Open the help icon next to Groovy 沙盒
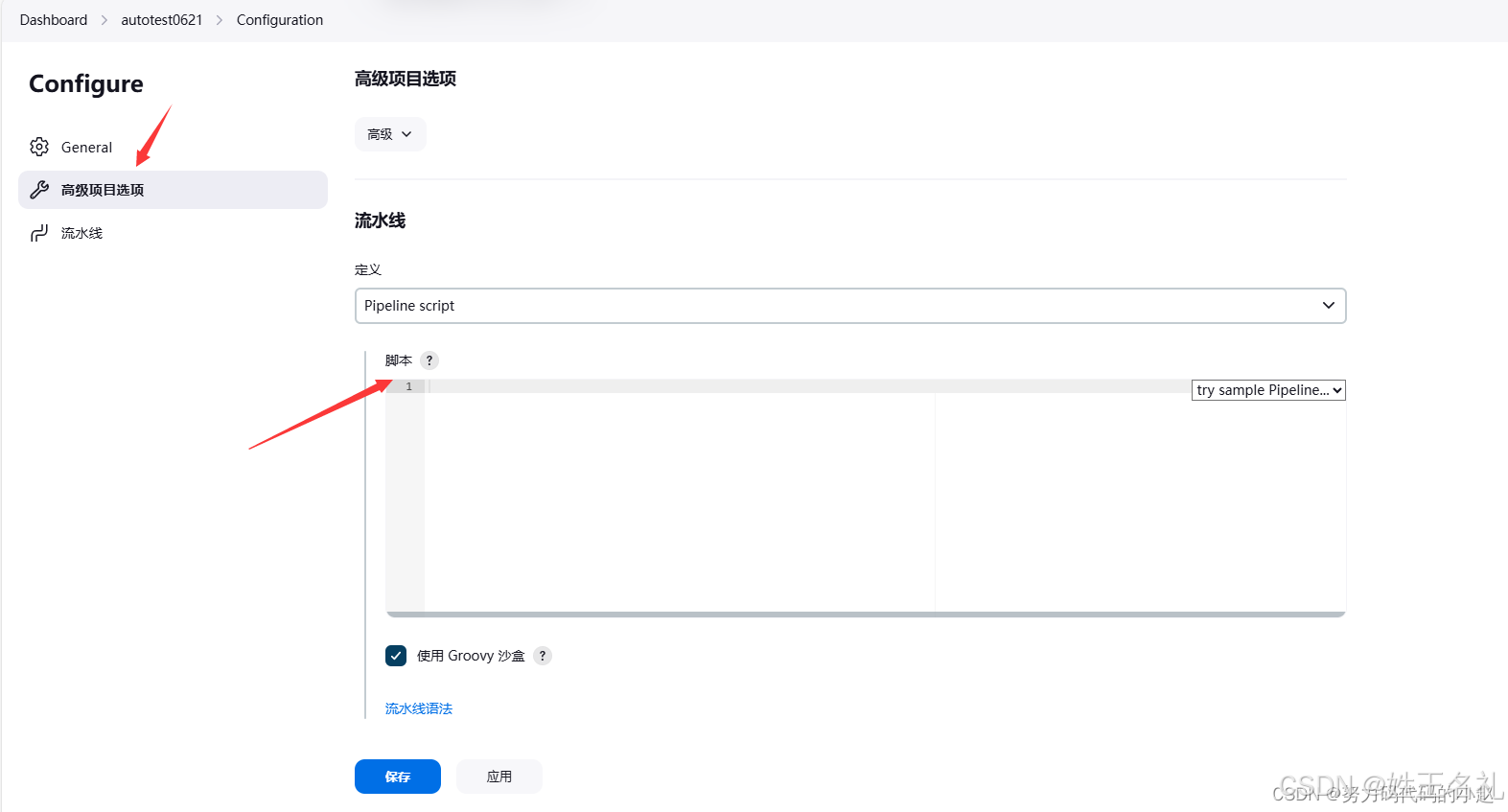The width and height of the screenshot is (1508, 812). coord(543,656)
